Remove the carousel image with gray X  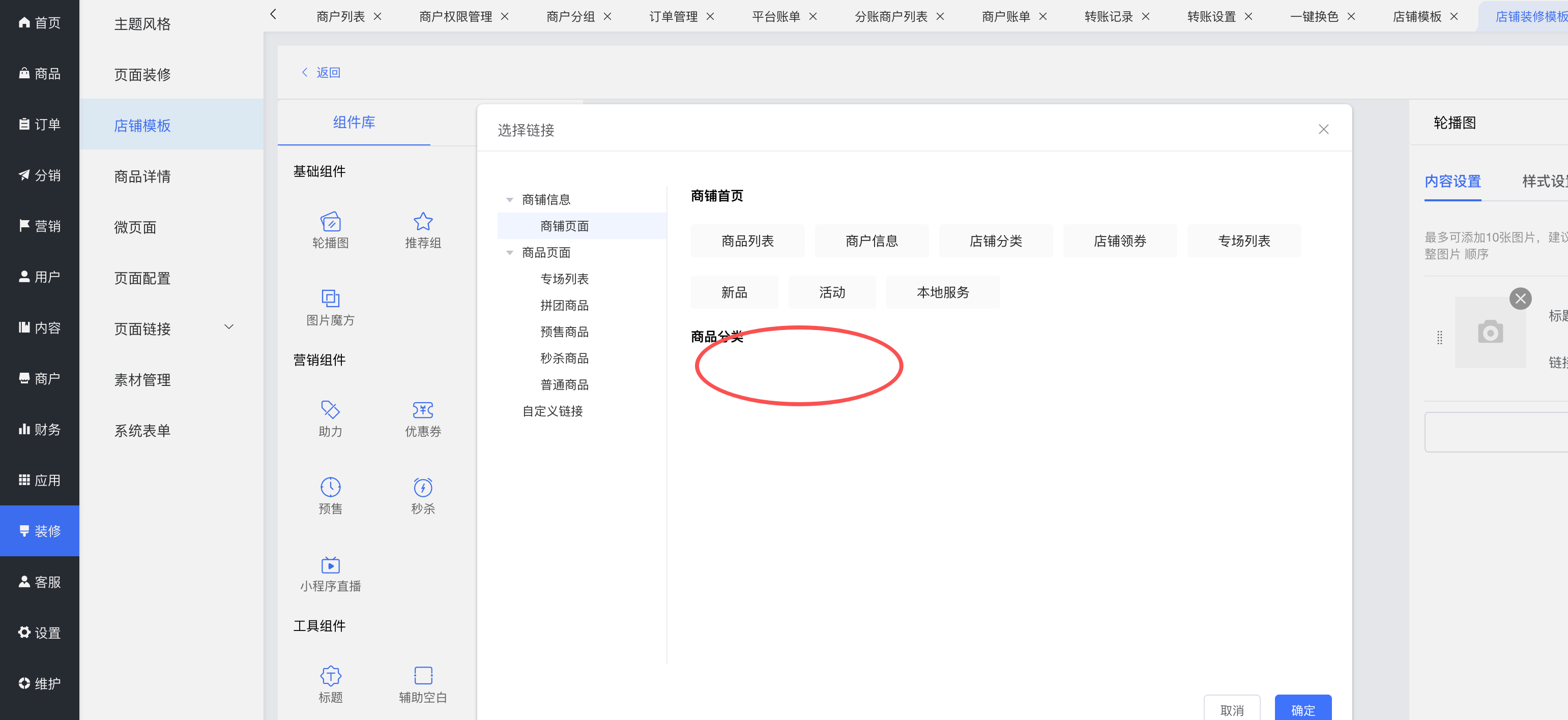click(1520, 298)
